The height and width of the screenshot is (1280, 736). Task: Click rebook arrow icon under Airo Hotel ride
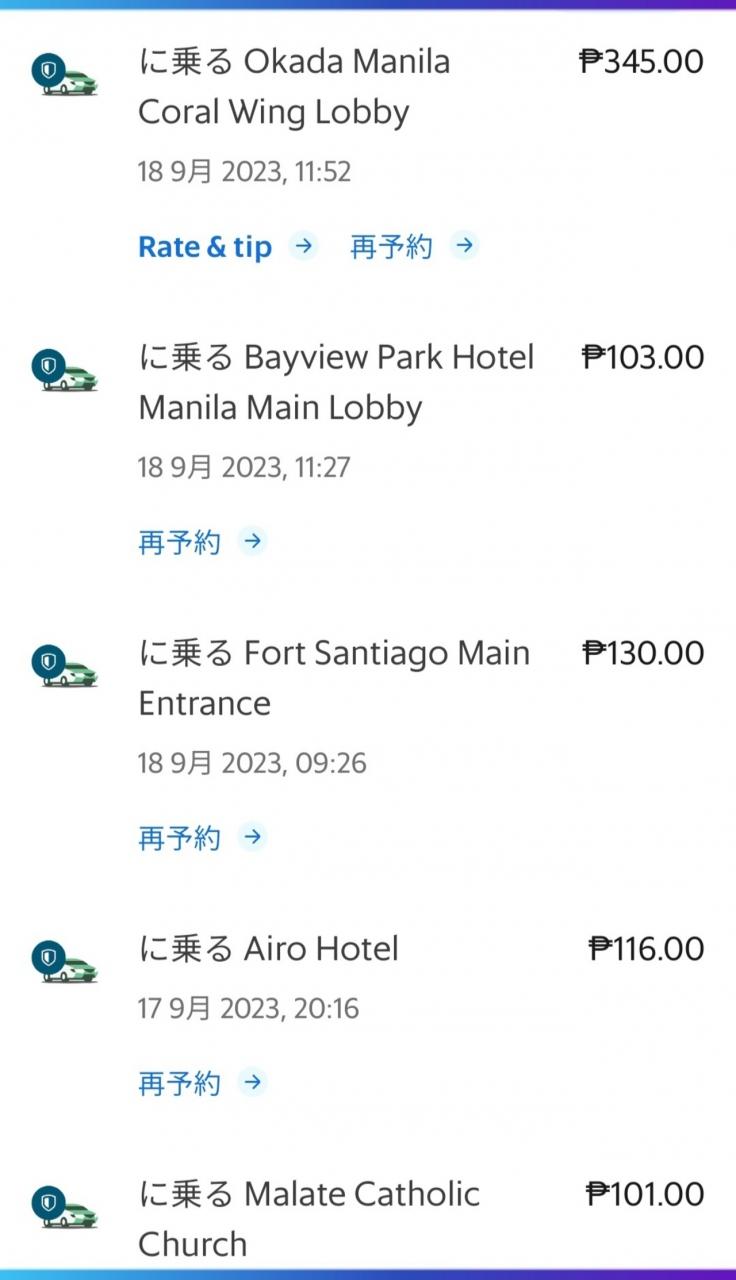254,1082
